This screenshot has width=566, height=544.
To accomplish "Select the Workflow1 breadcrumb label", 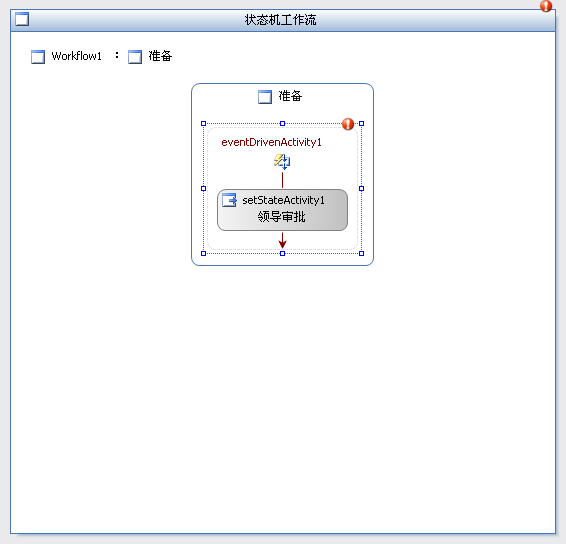I will [x=77, y=56].
